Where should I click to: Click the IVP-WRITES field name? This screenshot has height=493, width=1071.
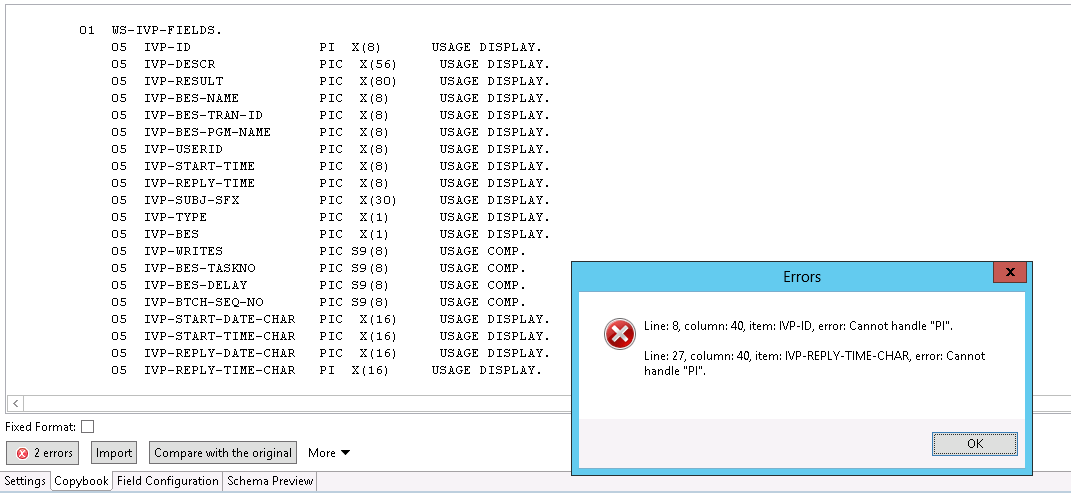tap(184, 251)
